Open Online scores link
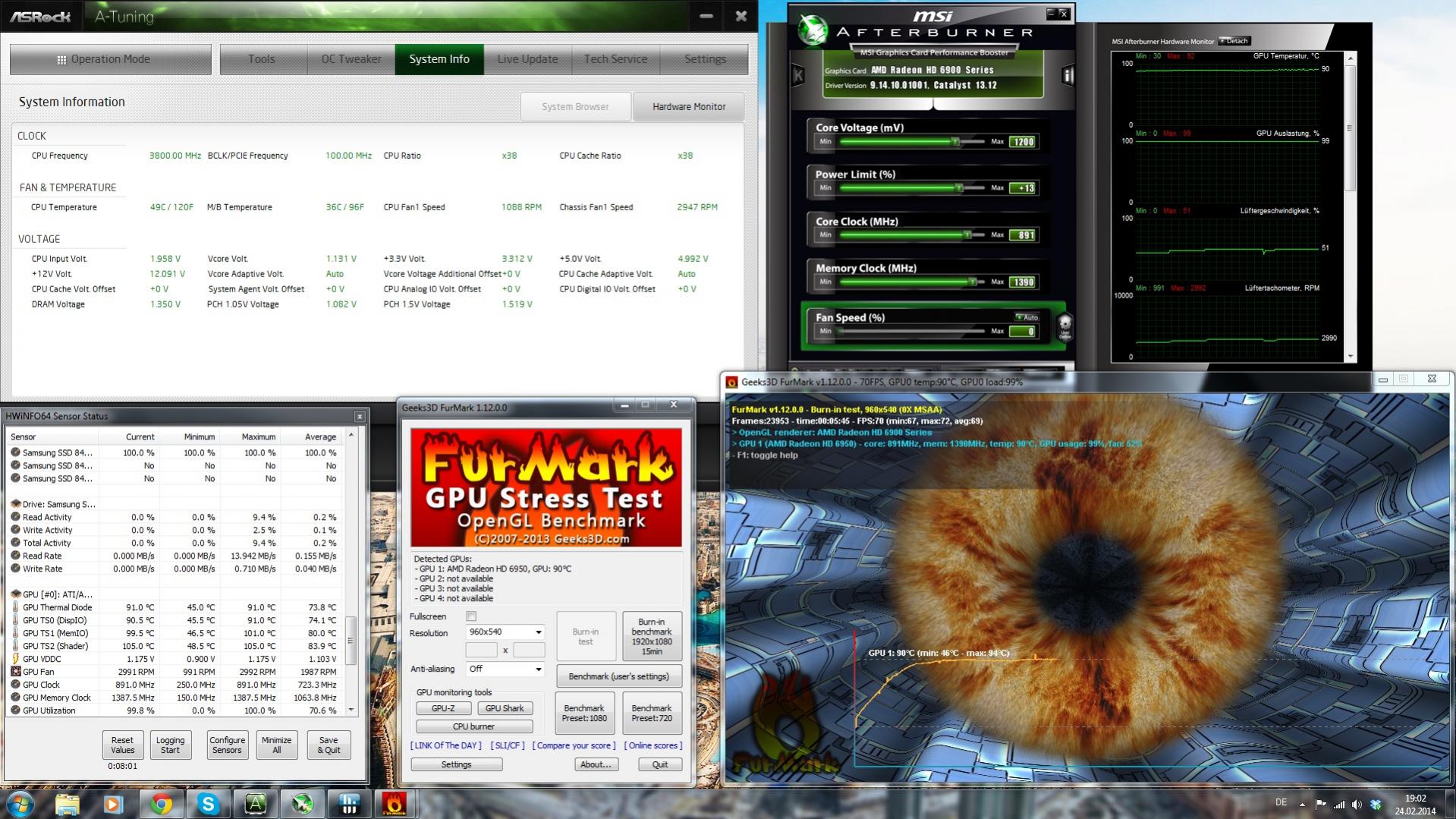This screenshot has height=819, width=1456. pos(653,745)
